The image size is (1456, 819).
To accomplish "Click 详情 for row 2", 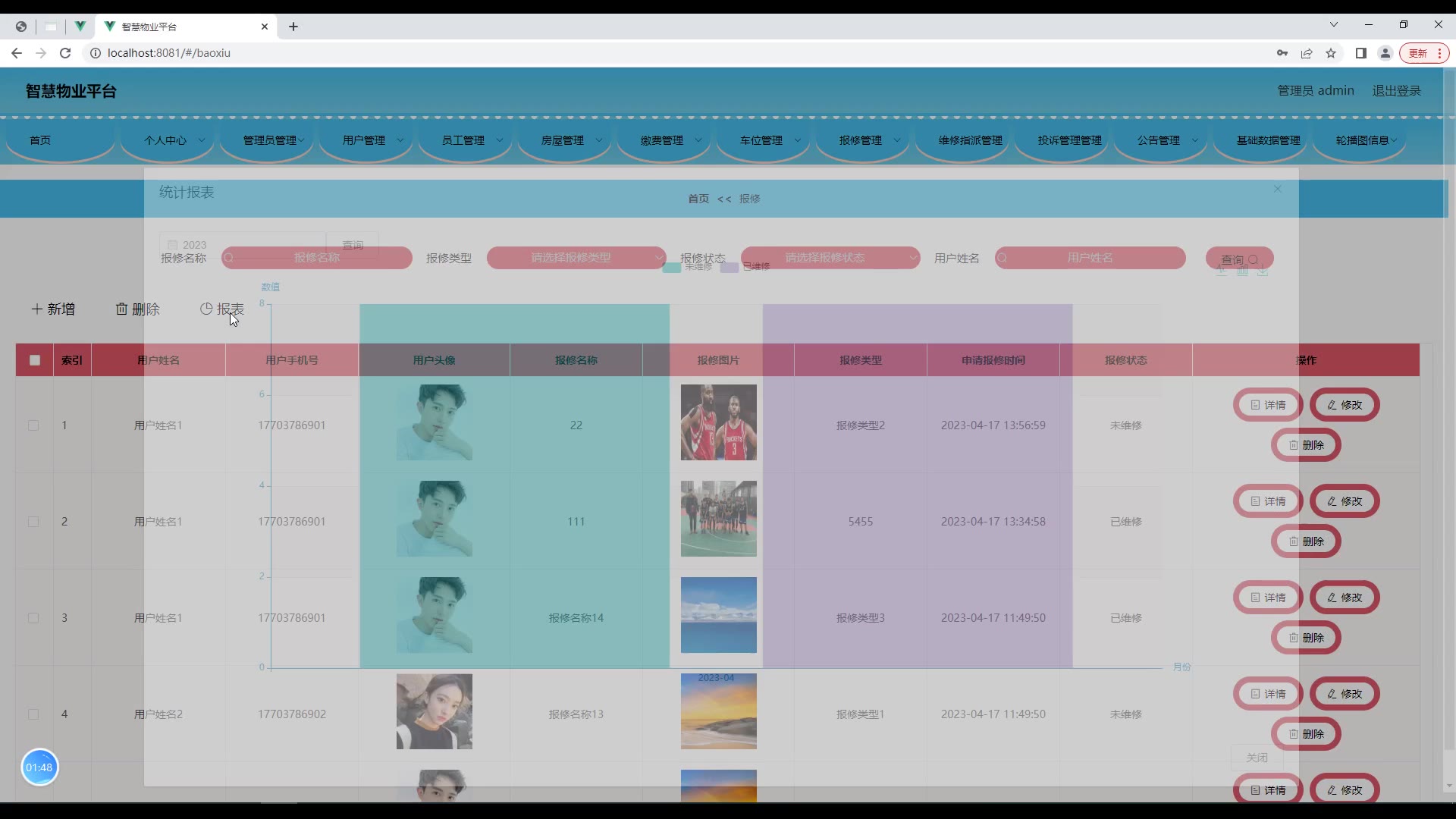I will coord(1268,501).
